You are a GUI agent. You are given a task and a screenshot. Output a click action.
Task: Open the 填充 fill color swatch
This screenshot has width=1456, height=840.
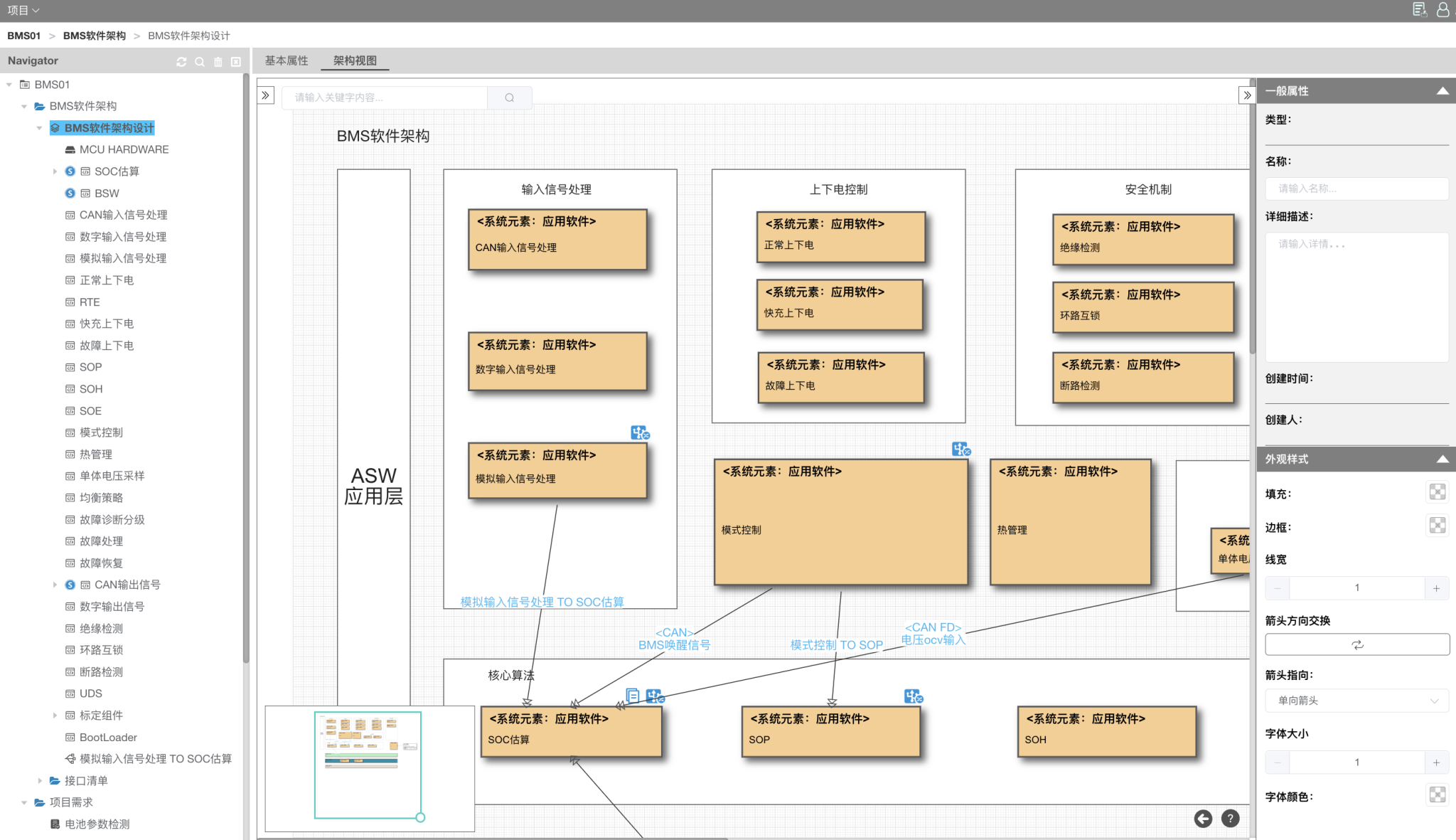pyautogui.click(x=1437, y=492)
